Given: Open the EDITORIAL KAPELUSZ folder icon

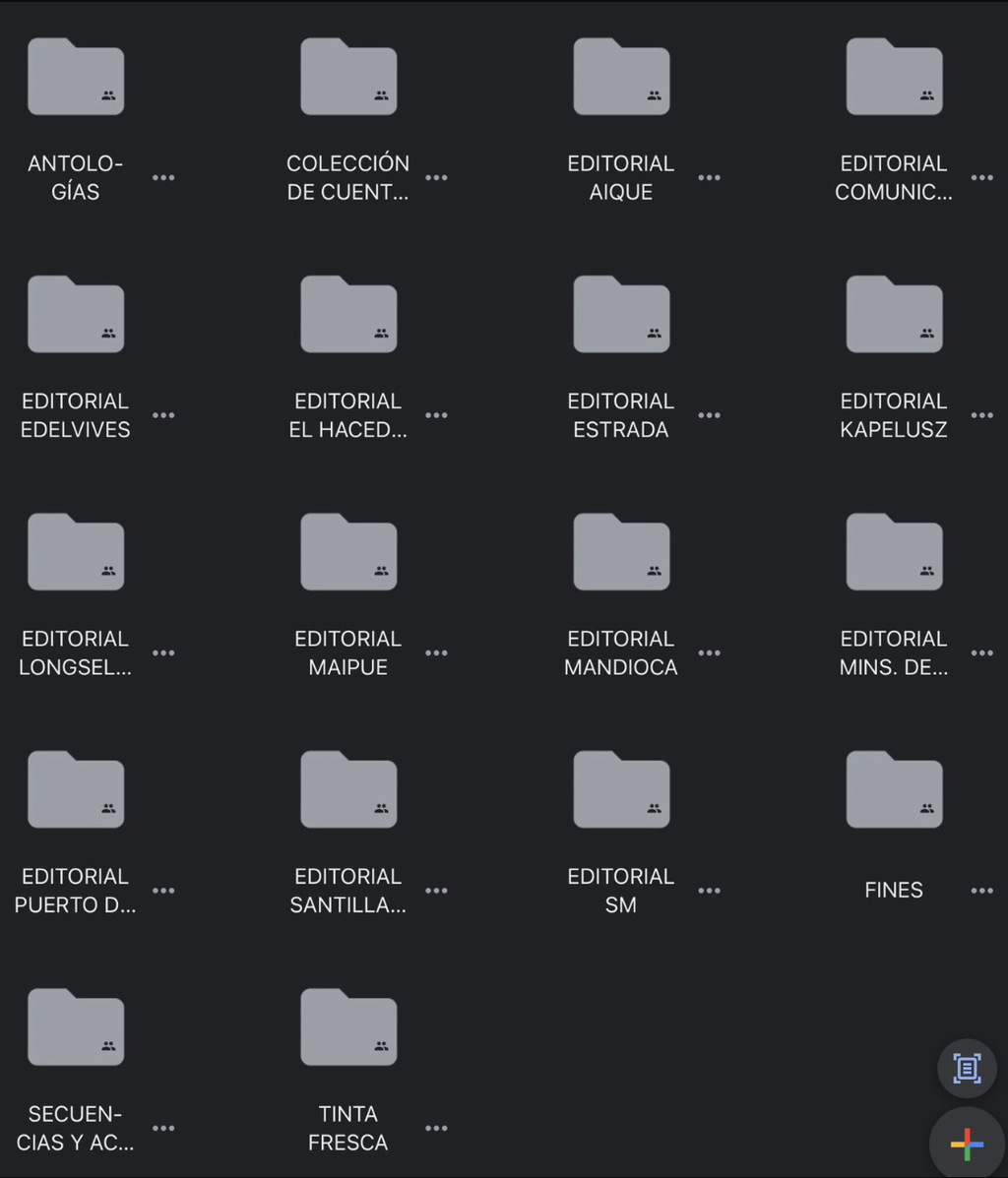Looking at the screenshot, I should pyautogui.click(x=895, y=313).
